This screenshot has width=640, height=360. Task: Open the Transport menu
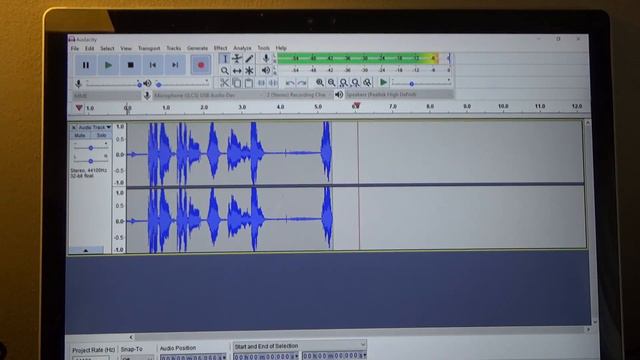click(x=149, y=49)
